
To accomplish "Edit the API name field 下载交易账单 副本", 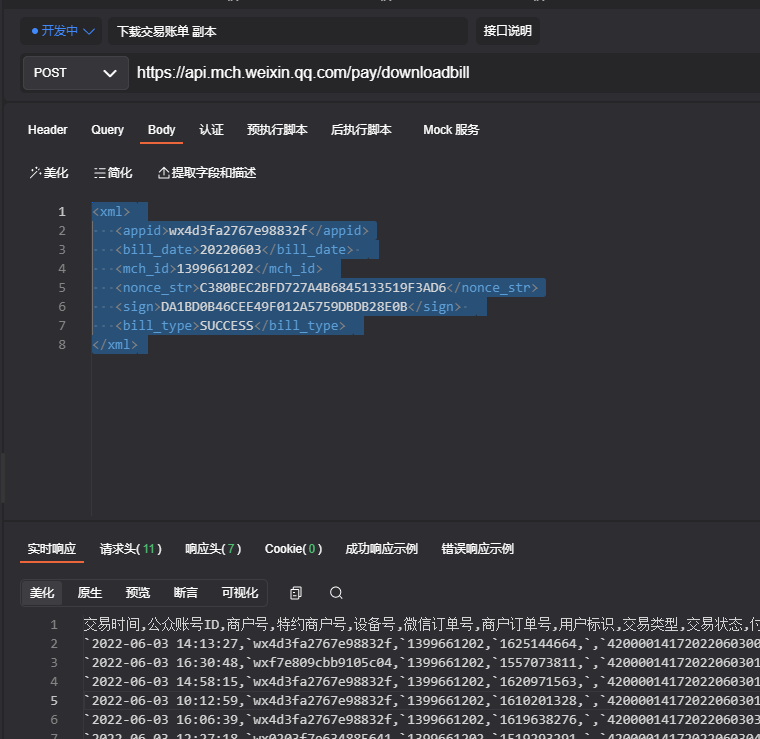I will [288, 31].
